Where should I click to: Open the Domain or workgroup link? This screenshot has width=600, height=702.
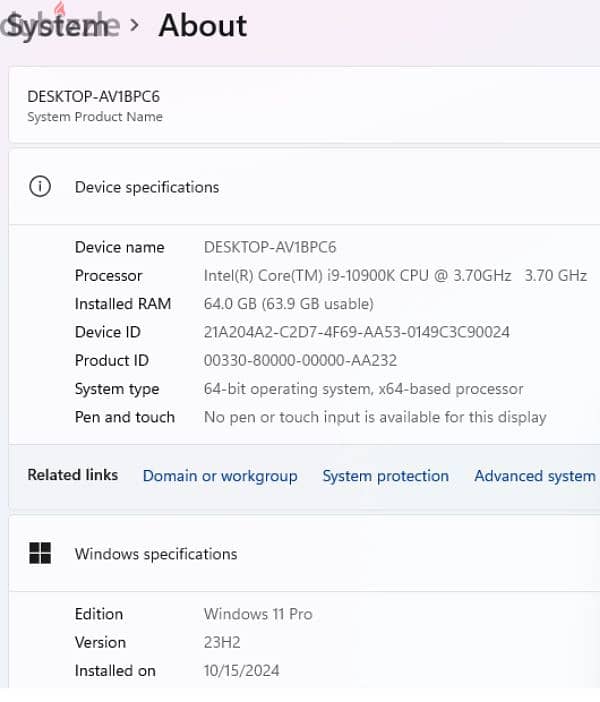[220, 476]
